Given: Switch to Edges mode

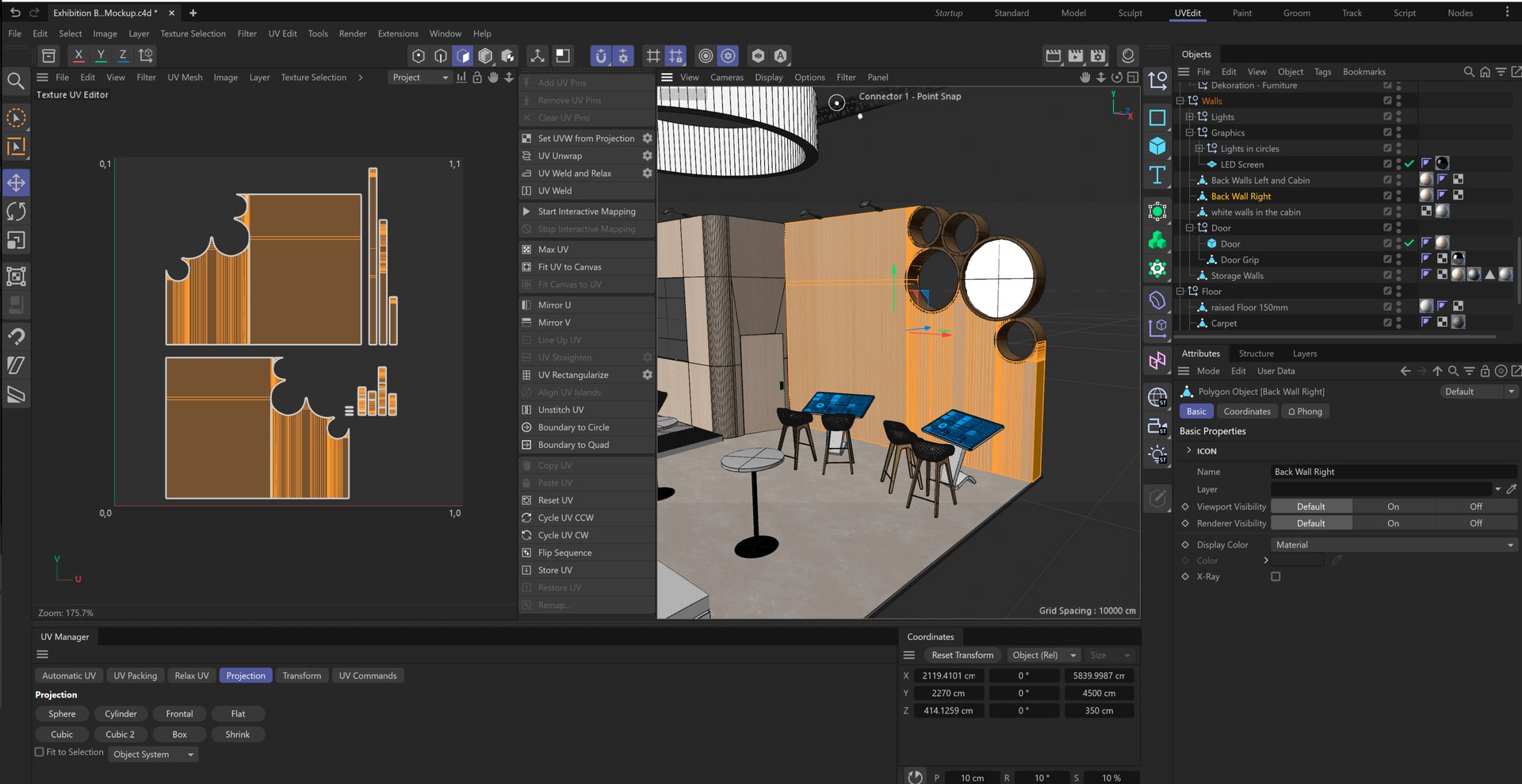Looking at the screenshot, I should (x=441, y=55).
